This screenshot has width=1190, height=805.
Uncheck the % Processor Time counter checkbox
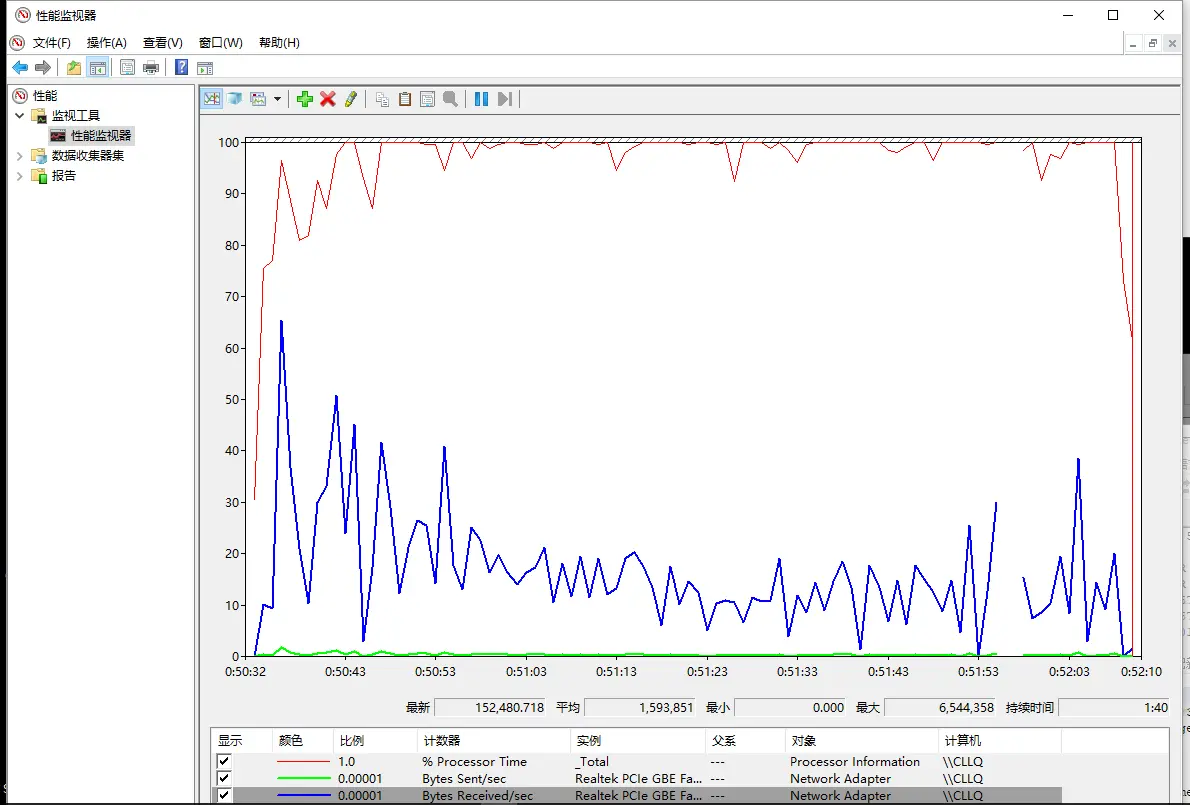[x=224, y=761]
